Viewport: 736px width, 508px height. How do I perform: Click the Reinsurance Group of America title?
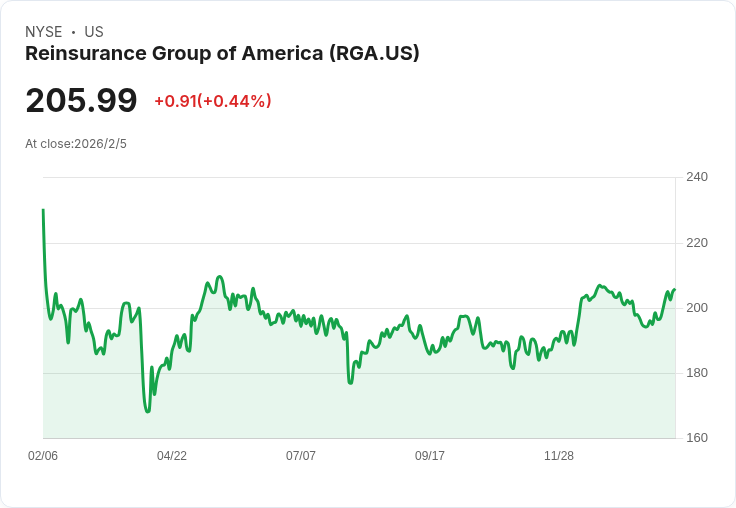click(222, 54)
